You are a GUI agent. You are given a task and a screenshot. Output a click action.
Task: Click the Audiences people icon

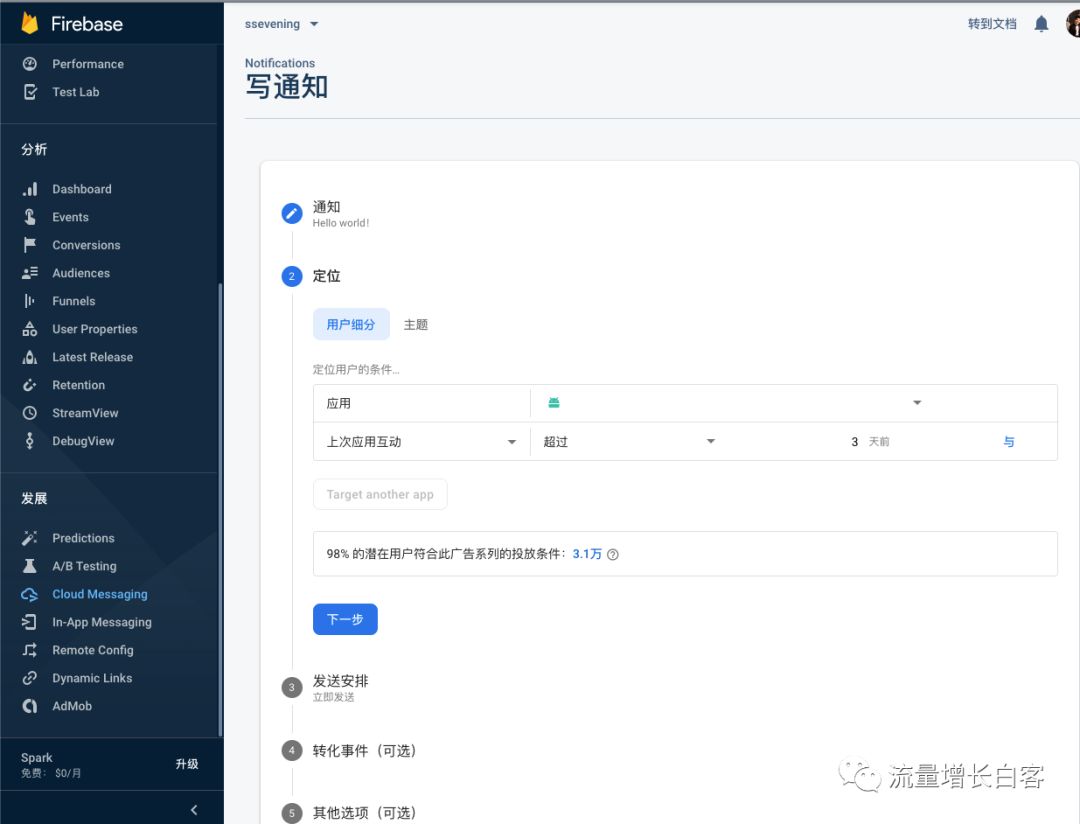point(30,273)
